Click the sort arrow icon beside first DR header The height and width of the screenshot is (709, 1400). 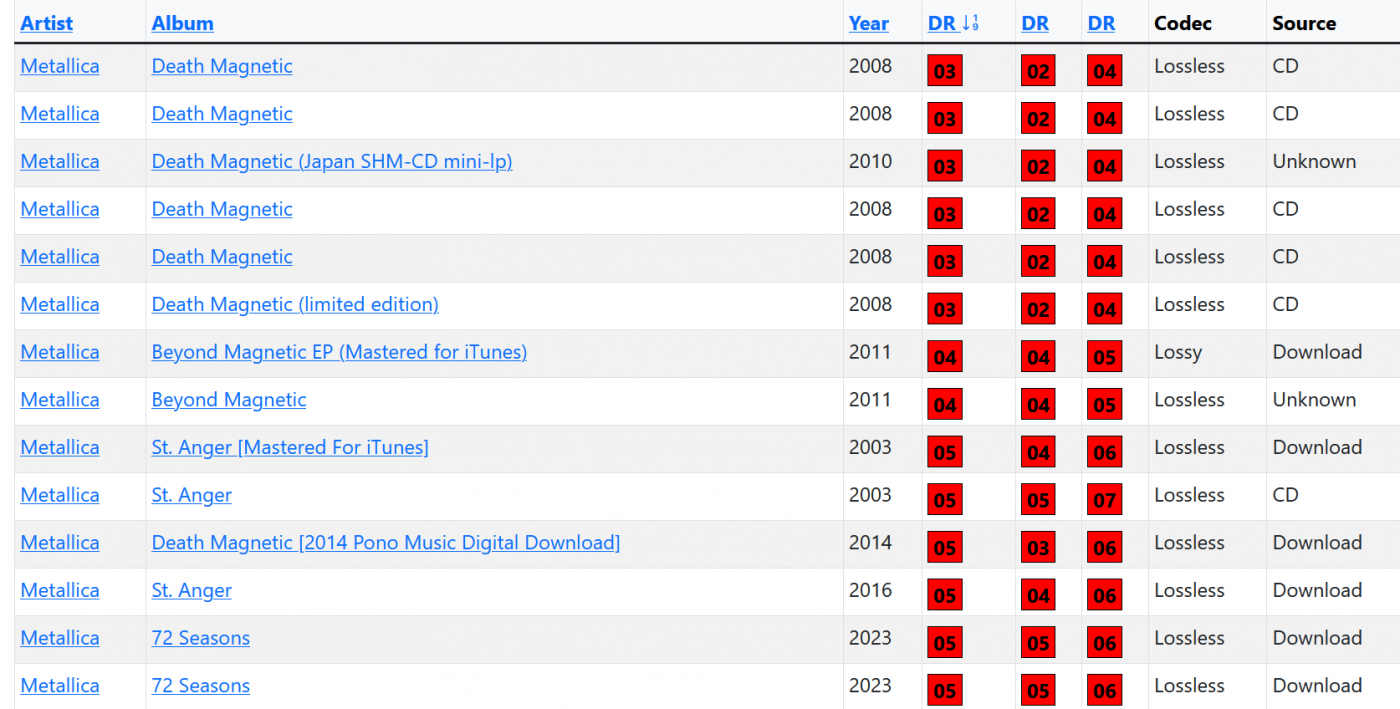tap(969, 24)
